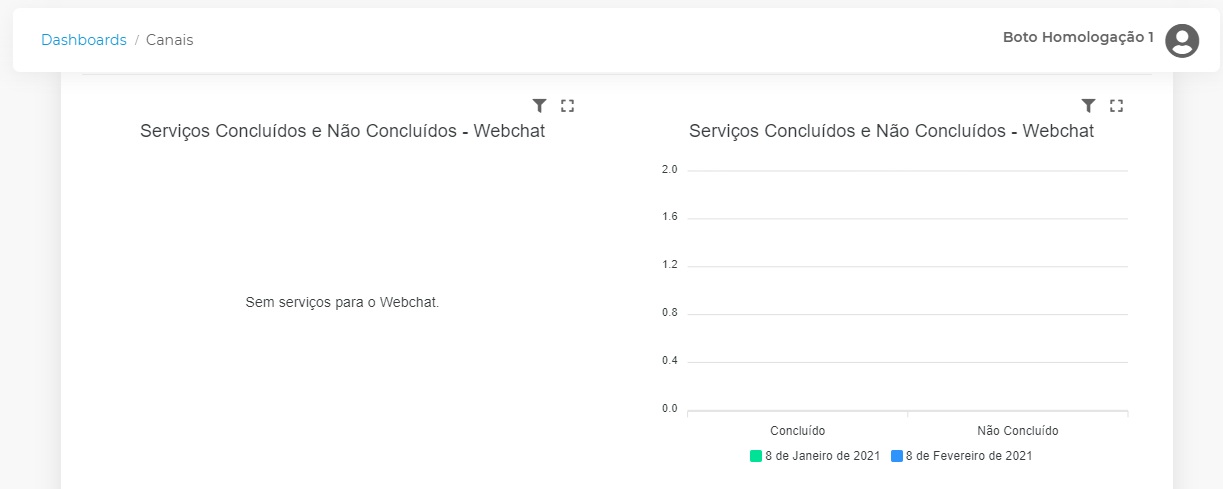Click the Não Concluído axis category label
Screen dimensions: 1223x489
[x=1017, y=431]
